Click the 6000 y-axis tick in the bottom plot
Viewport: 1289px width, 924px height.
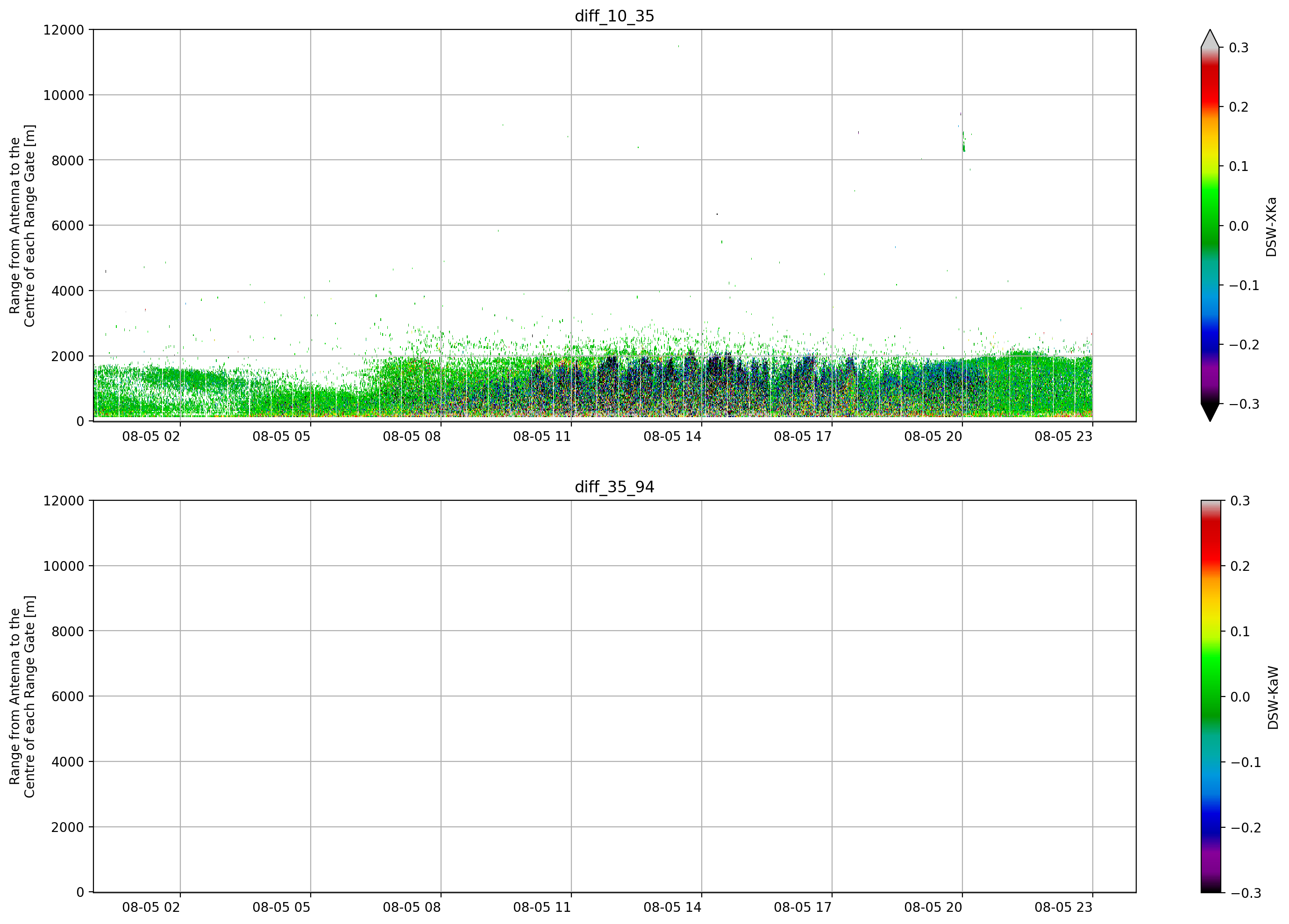tap(68, 696)
